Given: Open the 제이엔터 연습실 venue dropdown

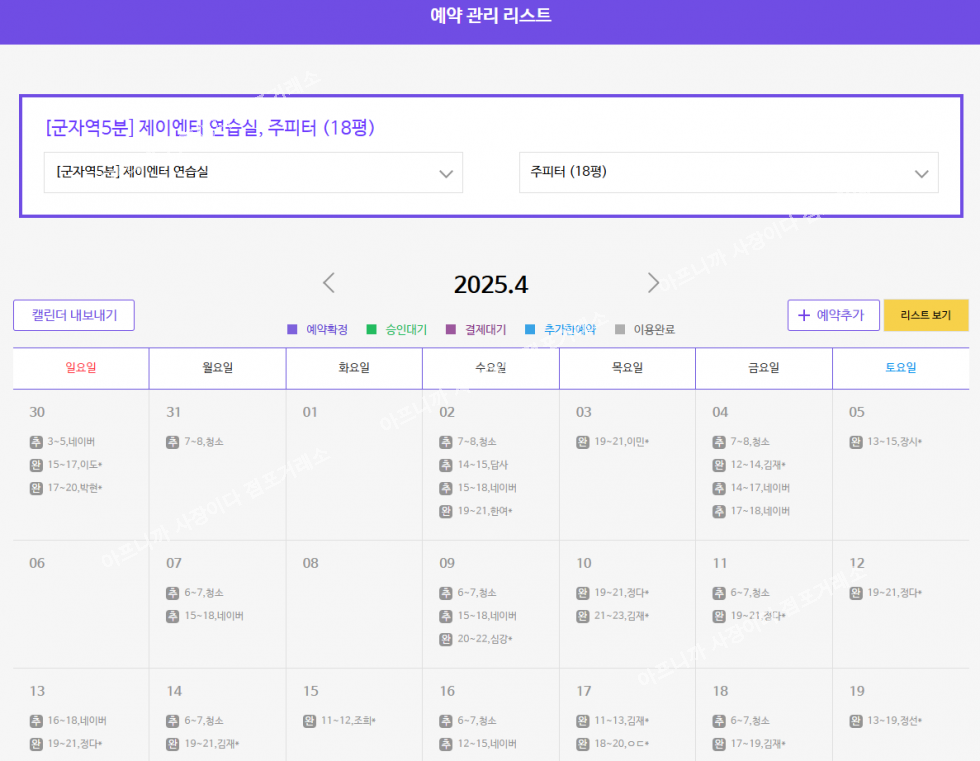Looking at the screenshot, I should point(253,172).
